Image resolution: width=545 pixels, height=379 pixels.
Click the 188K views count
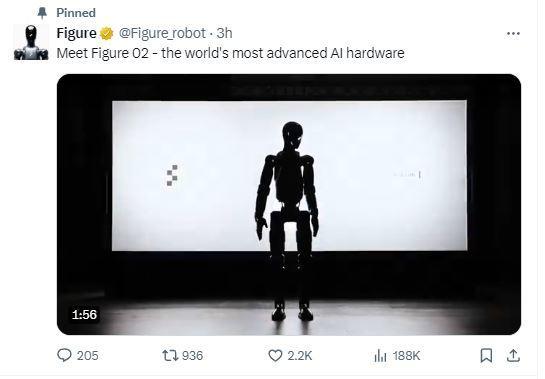click(x=407, y=356)
